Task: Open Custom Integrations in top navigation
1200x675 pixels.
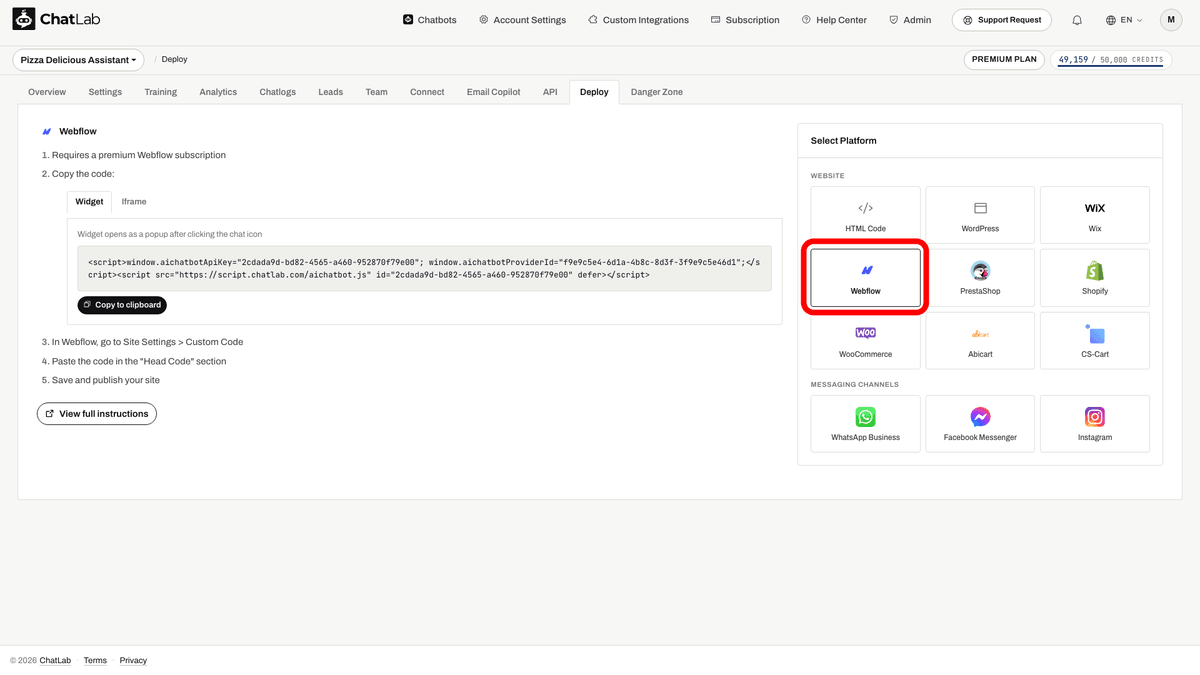Action: (x=638, y=20)
